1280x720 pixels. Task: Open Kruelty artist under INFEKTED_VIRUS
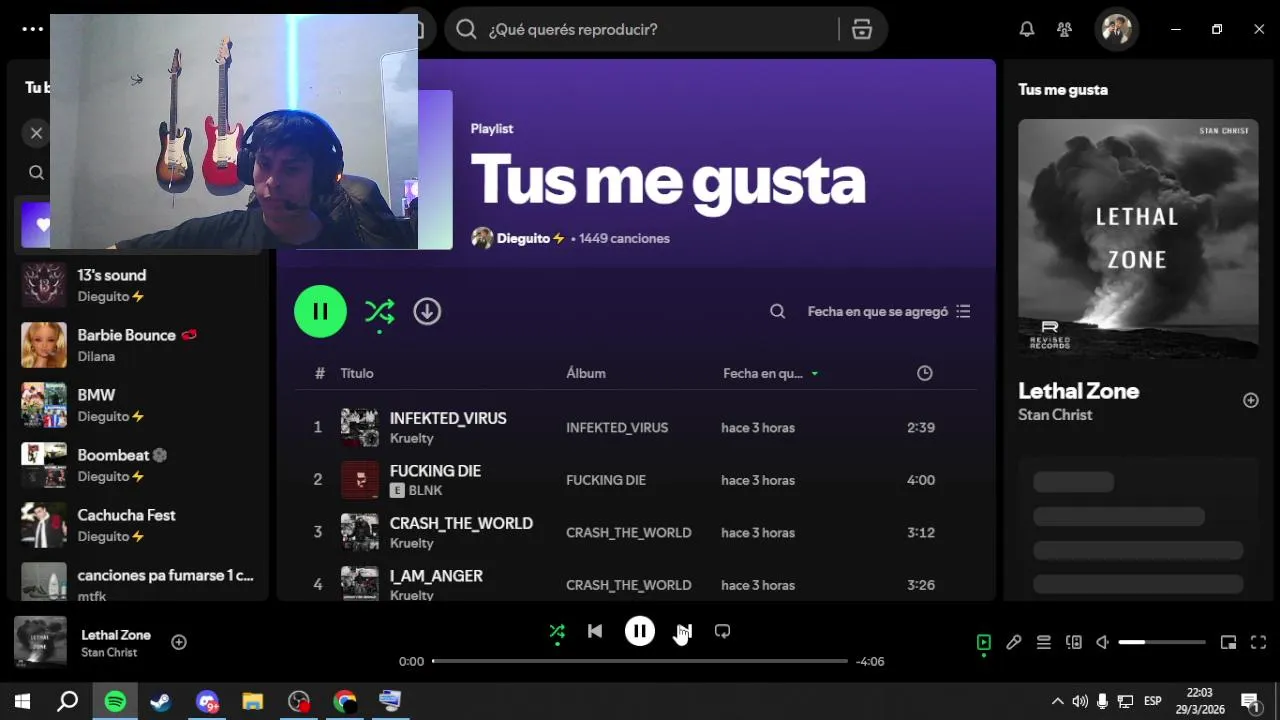(411, 438)
